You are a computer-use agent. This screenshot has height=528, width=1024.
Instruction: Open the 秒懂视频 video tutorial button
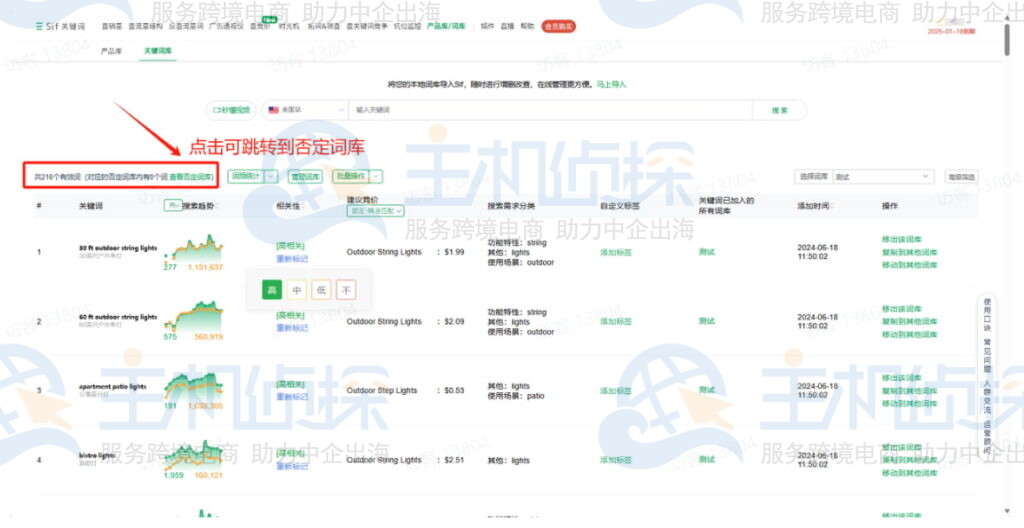[x=231, y=110]
